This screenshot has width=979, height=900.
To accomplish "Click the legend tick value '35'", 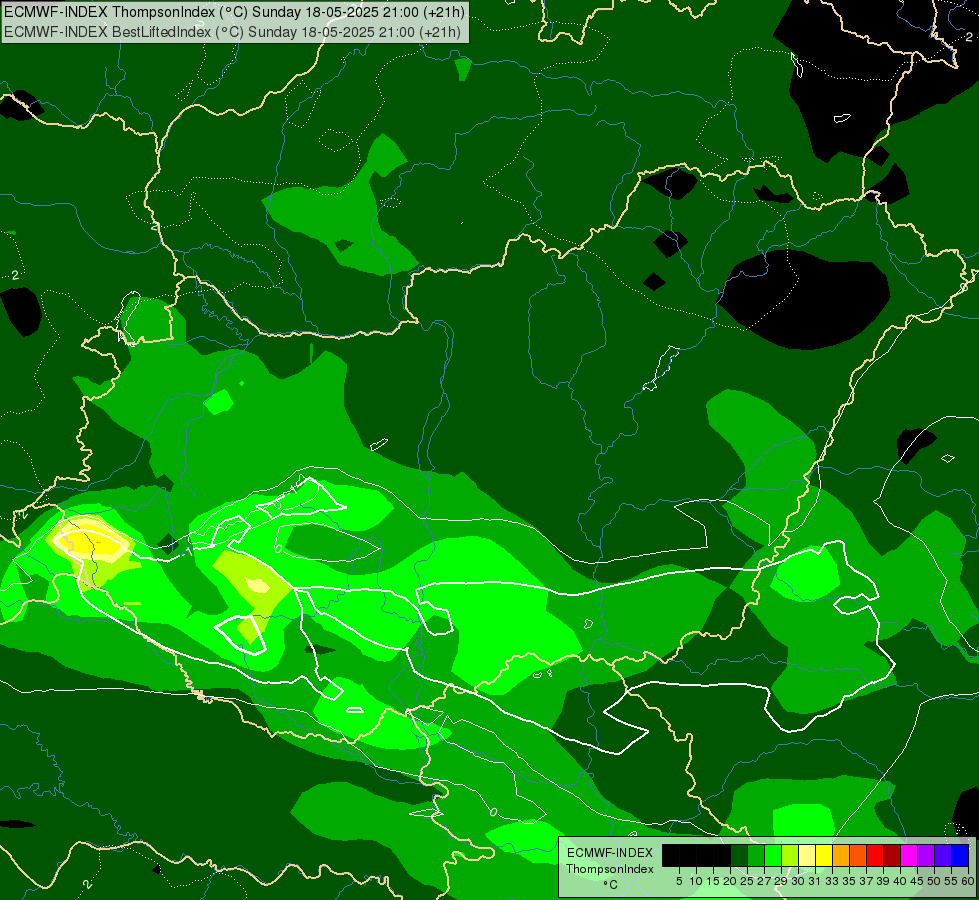I will (x=849, y=881).
